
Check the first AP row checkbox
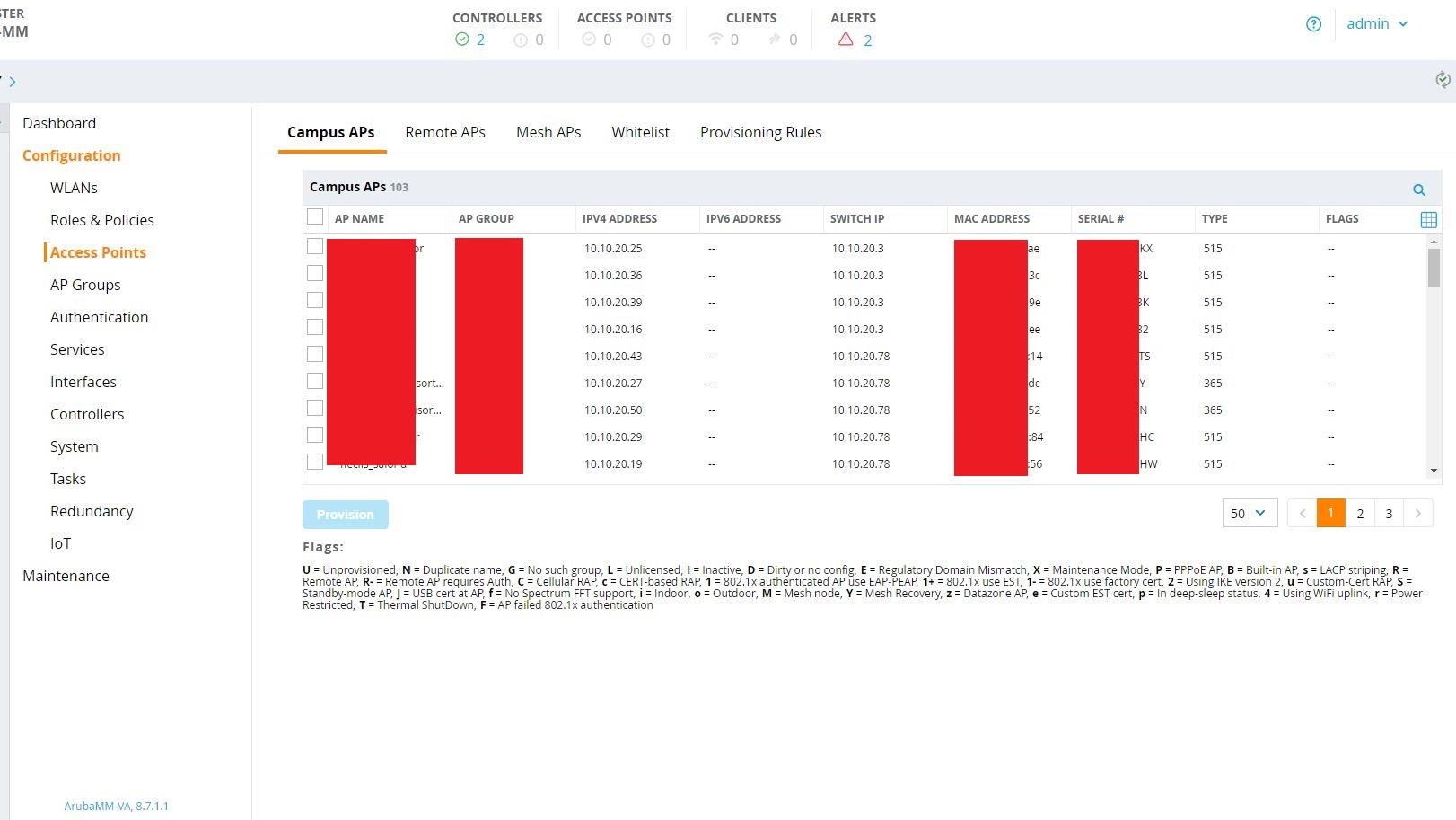point(315,246)
